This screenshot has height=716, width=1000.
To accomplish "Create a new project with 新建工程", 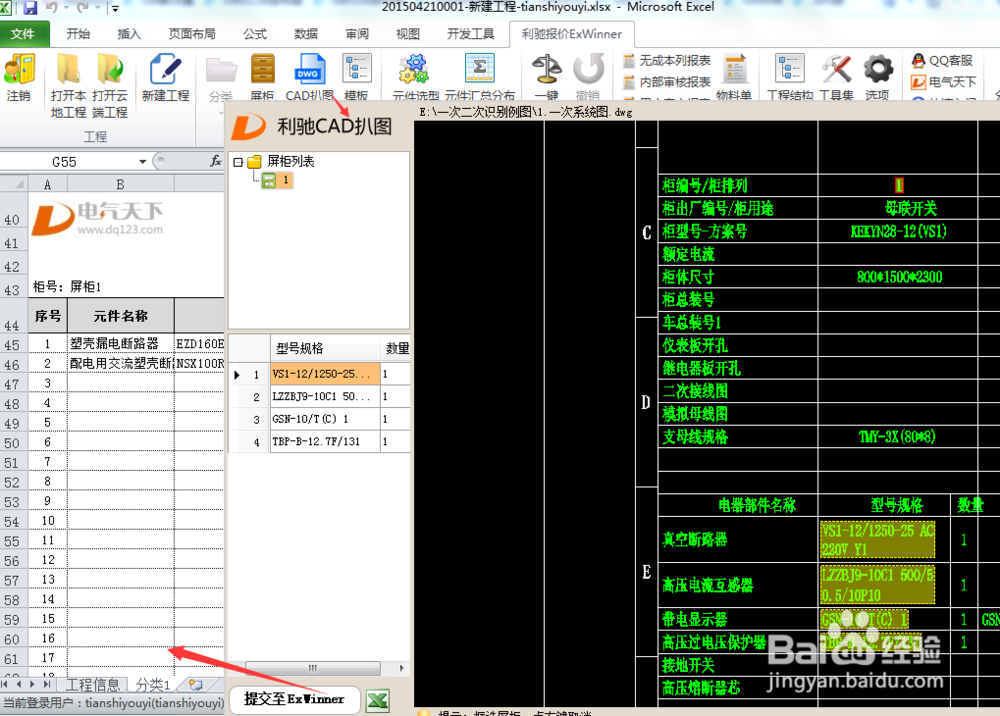I will coord(165,78).
